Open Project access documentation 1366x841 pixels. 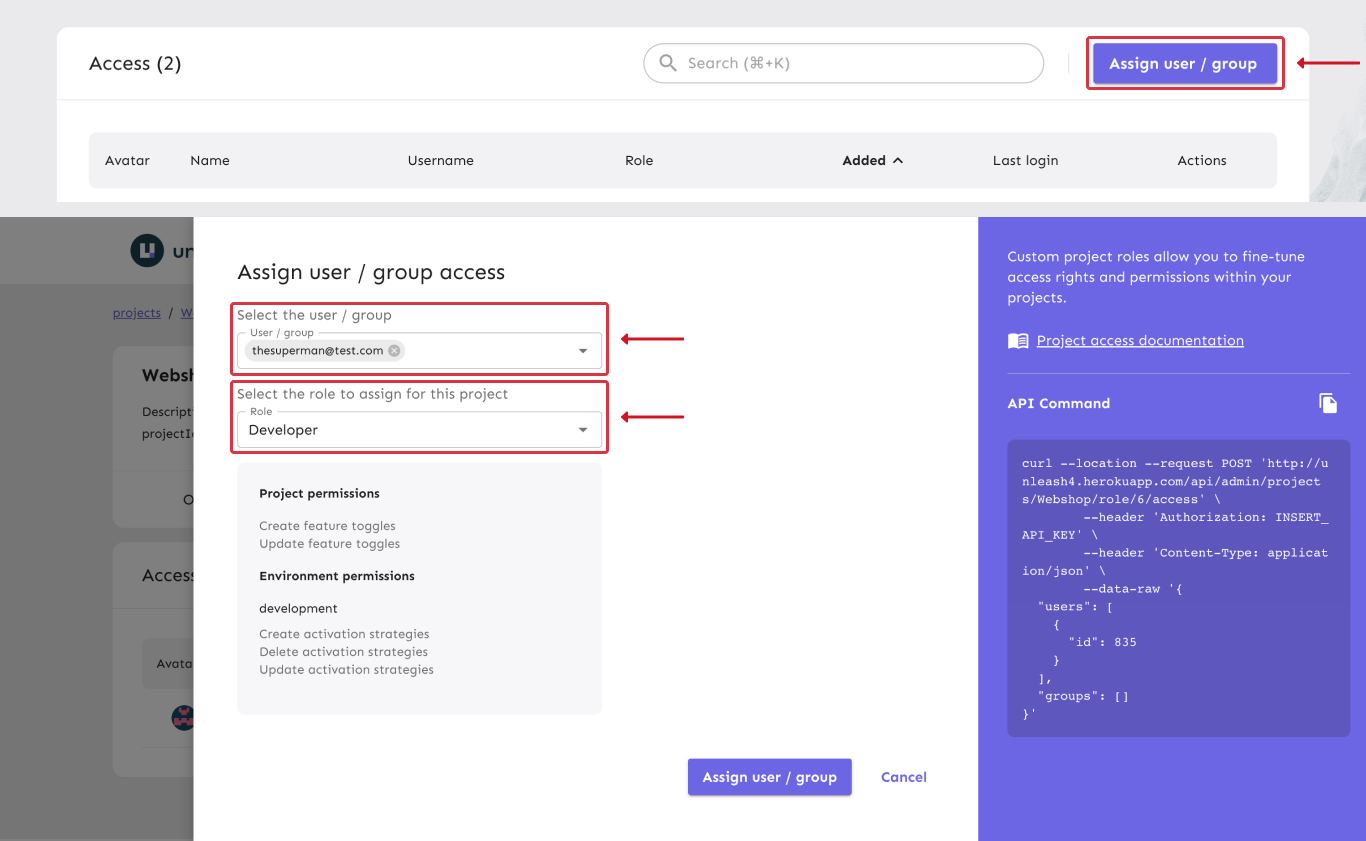pos(1140,340)
